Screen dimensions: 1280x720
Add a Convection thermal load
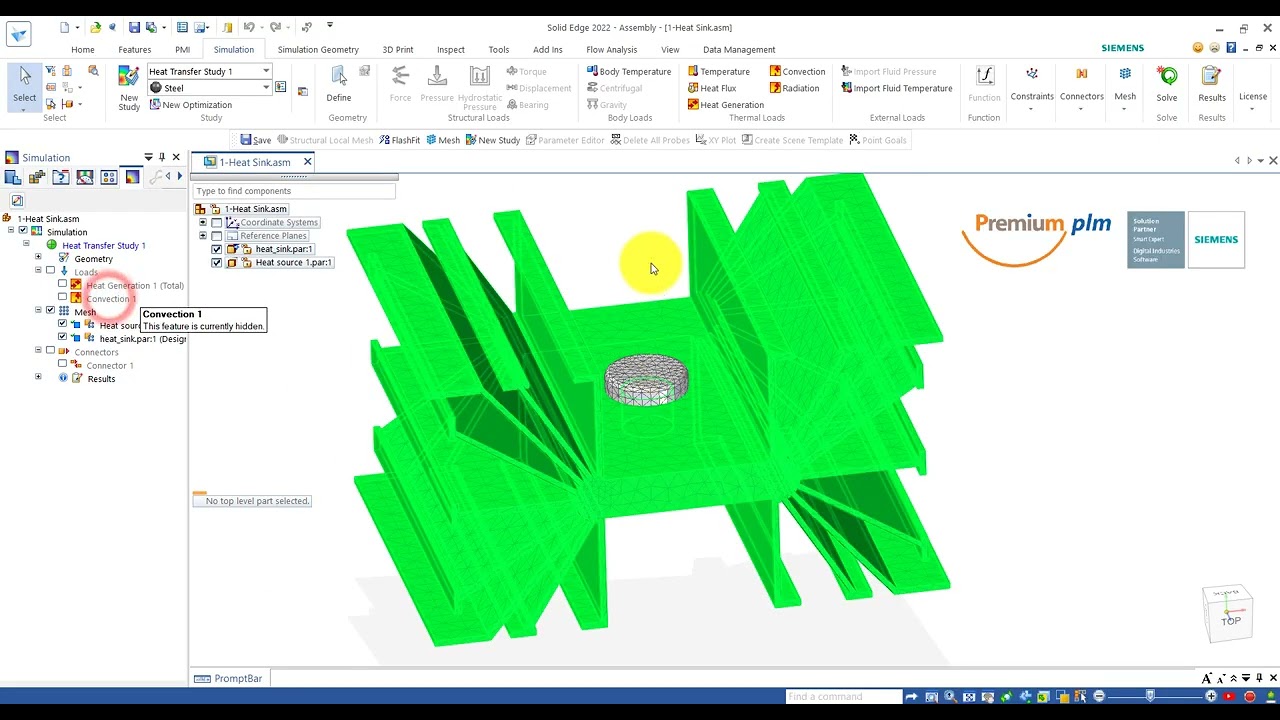[x=797, y=71]
